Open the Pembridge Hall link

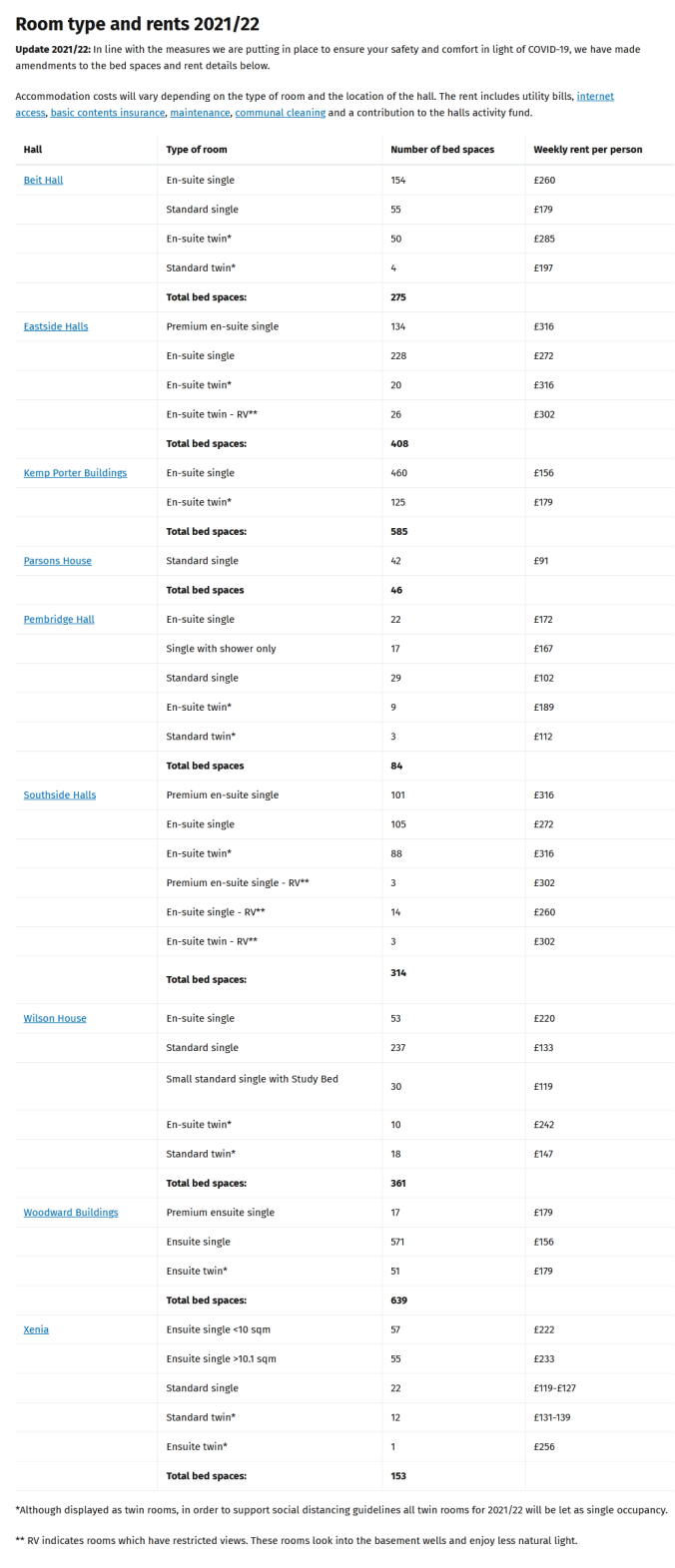click(x=59, y=620)
